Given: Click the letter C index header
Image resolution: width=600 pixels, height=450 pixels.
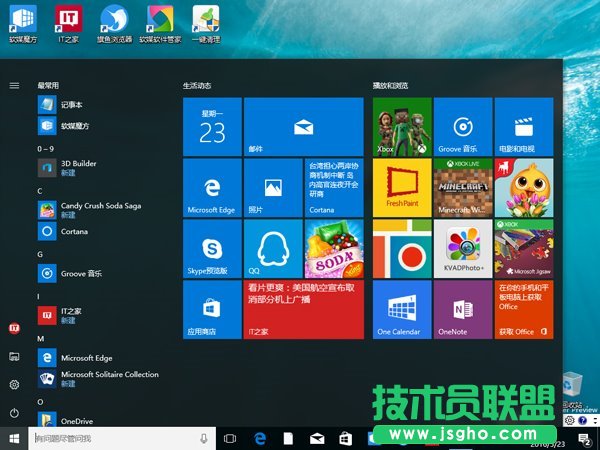Looking at the screenshot, I should (40, 191).
